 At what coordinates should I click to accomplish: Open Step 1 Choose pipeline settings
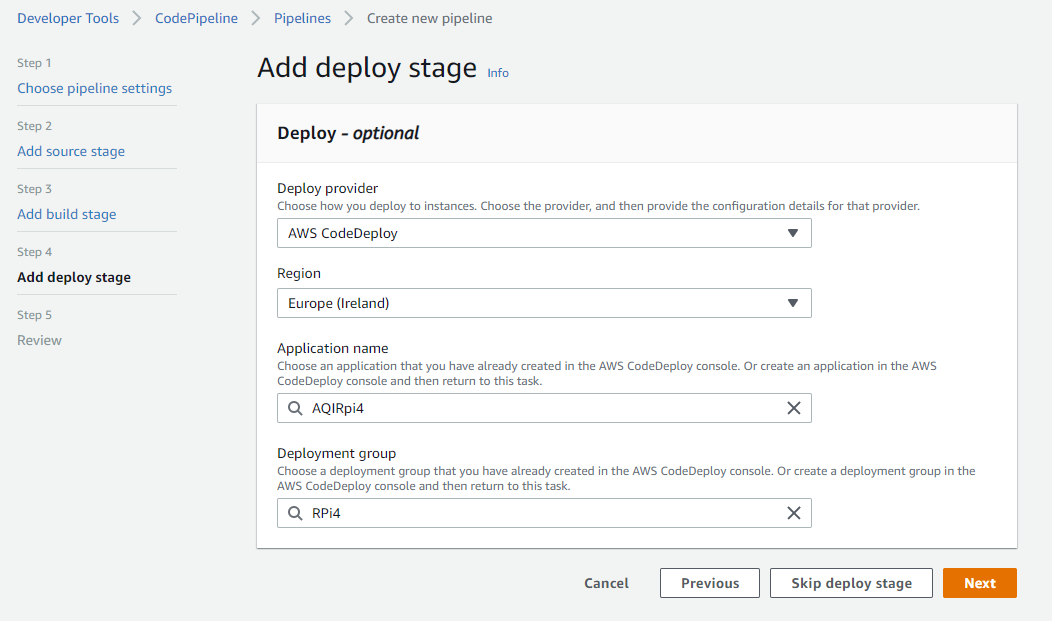95,88
